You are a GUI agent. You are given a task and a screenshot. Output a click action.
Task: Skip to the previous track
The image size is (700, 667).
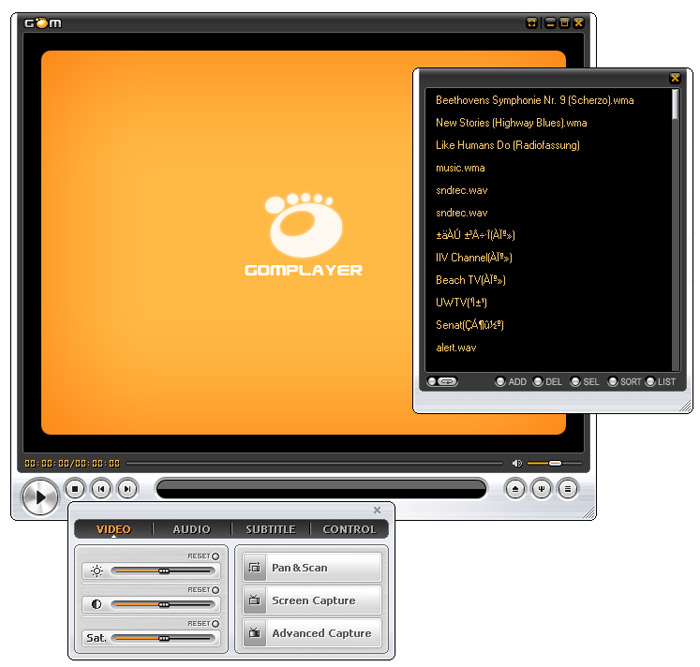(x=101, y=489)
